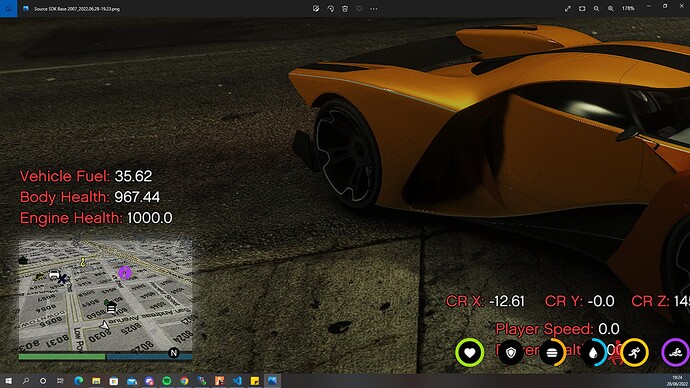Image resolution: width=690 pixels, height=388 pixels.
Task: Launch Microsoft Edge from taskbar
Action: tap(78, 381)
